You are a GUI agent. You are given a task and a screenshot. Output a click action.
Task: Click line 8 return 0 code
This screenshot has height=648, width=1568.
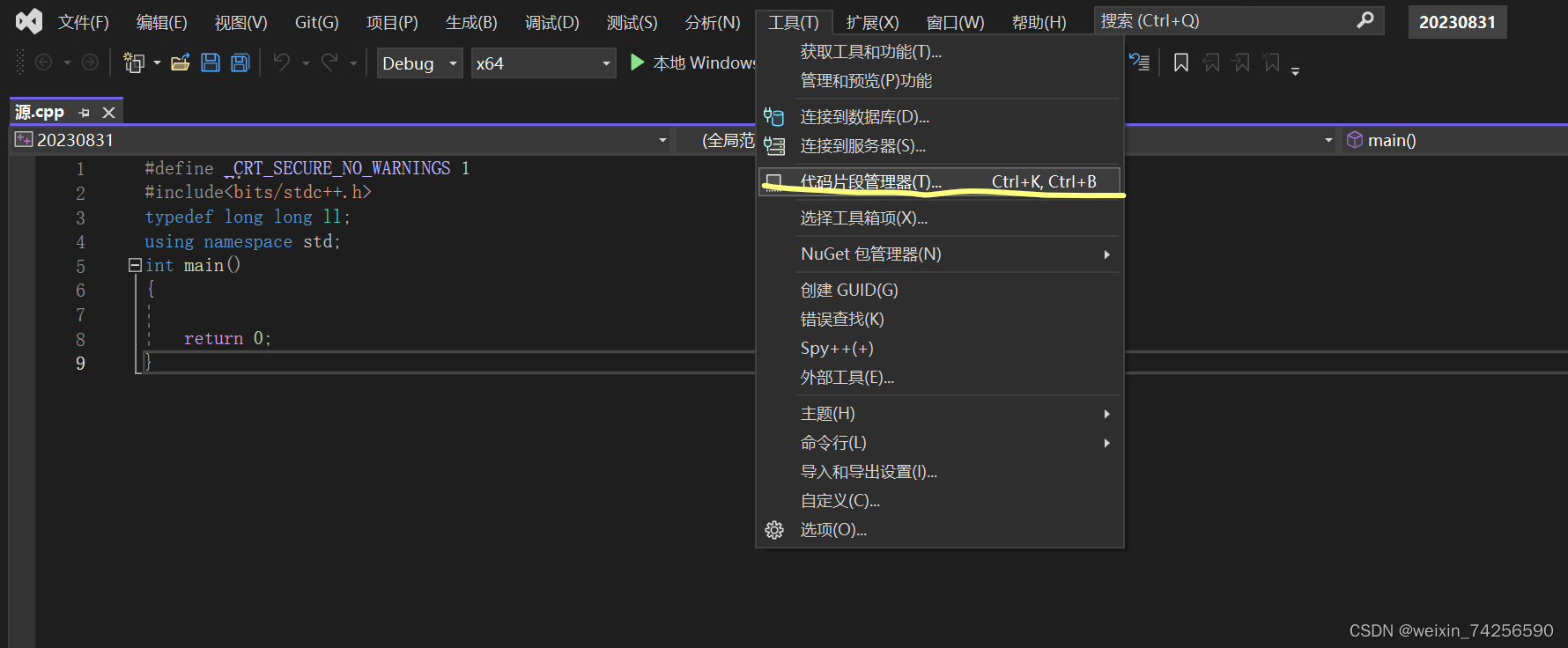(x=227, y=339)
